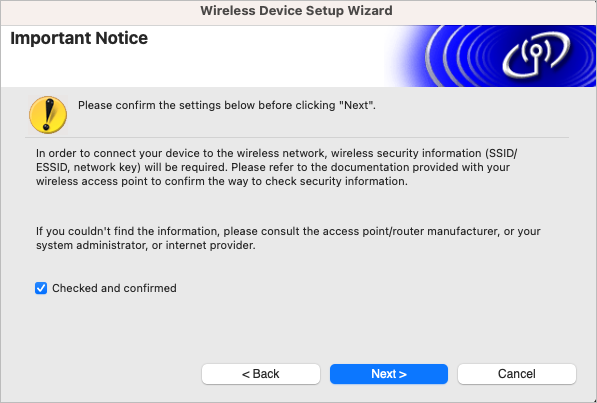597x403 pixels.
Task: Click the Wireless Device Setup Wizard title bar
Action: [297, 11]
